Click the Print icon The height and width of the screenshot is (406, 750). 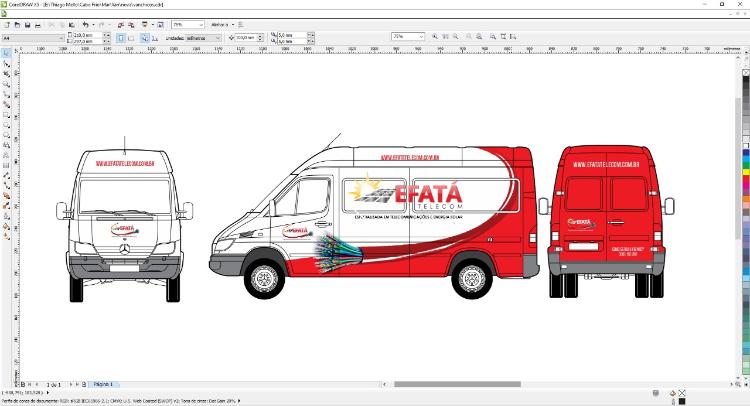click(x=38, y=24)
